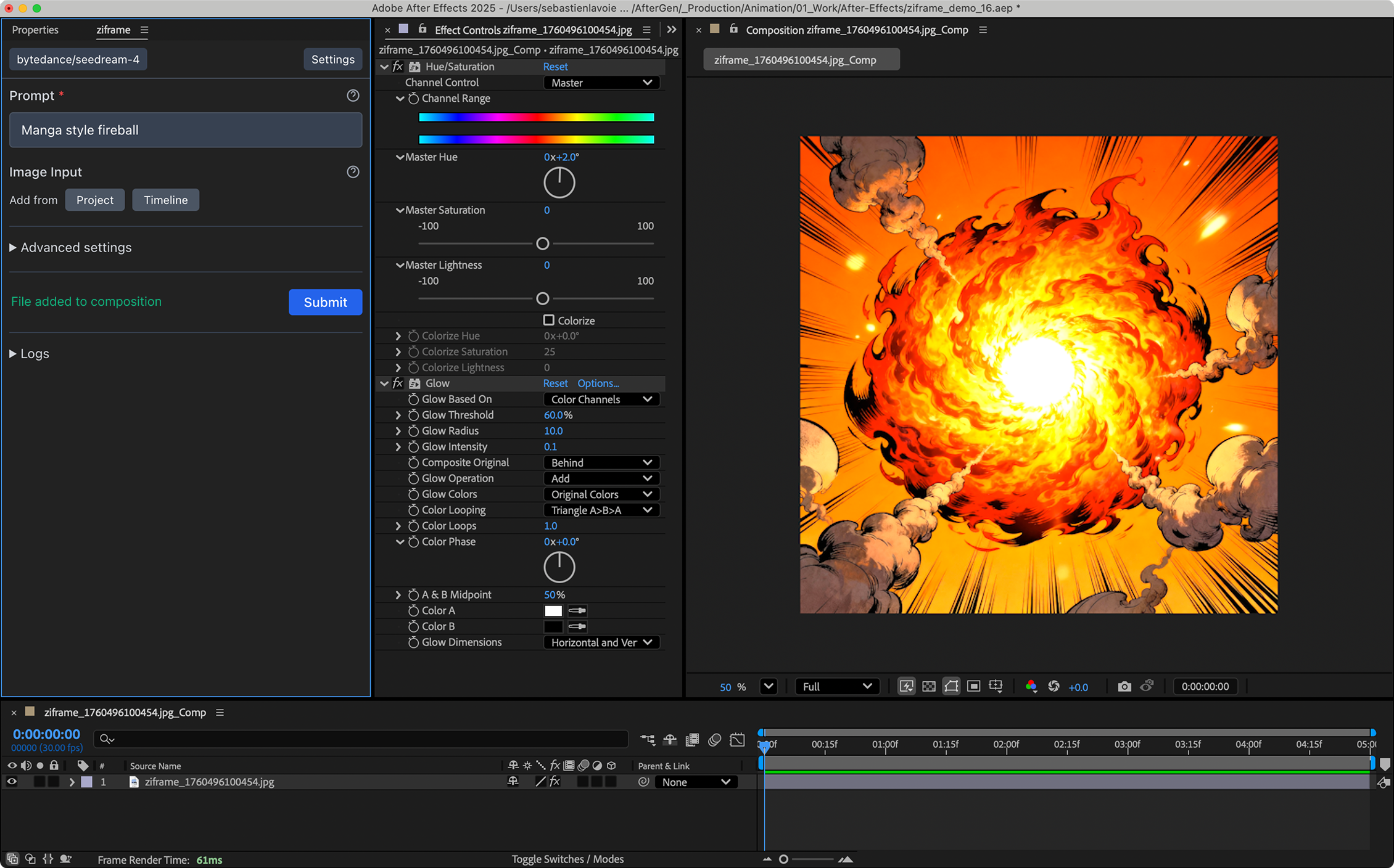Click the Master Saturation slider handle
Viewport: 1394px width, 868px height.
coord(542,244)
